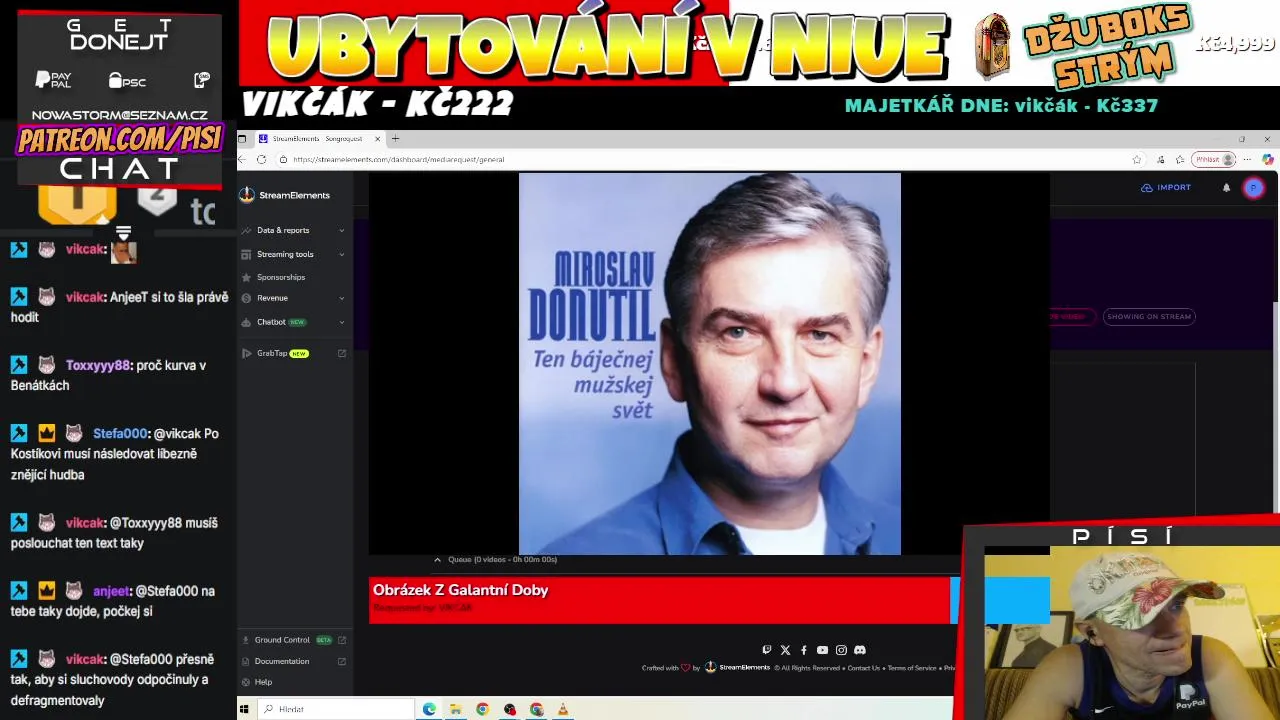Viewport: 1280px width, 720px height.
Task: Open the StreamElements Discord icon
Action: pos(860,650)
